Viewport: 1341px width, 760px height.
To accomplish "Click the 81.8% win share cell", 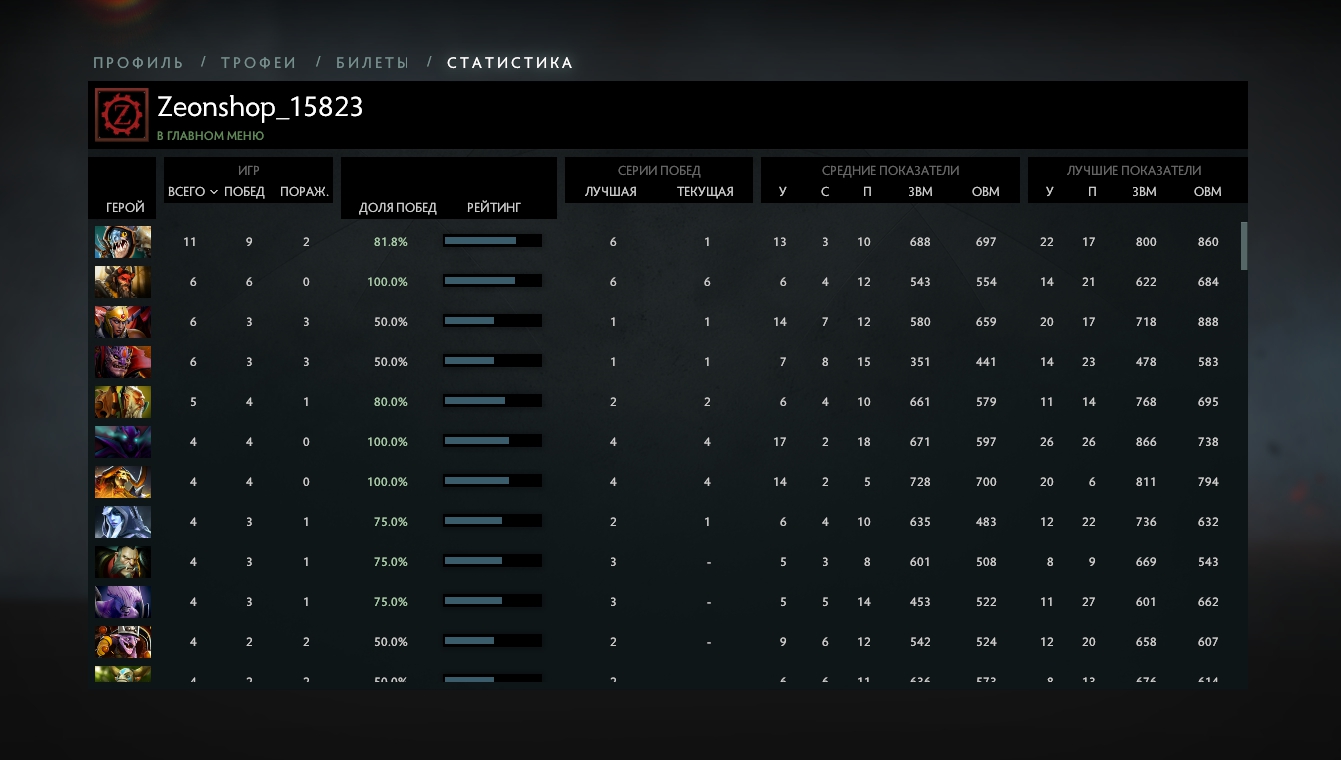I will pos(391,242).
